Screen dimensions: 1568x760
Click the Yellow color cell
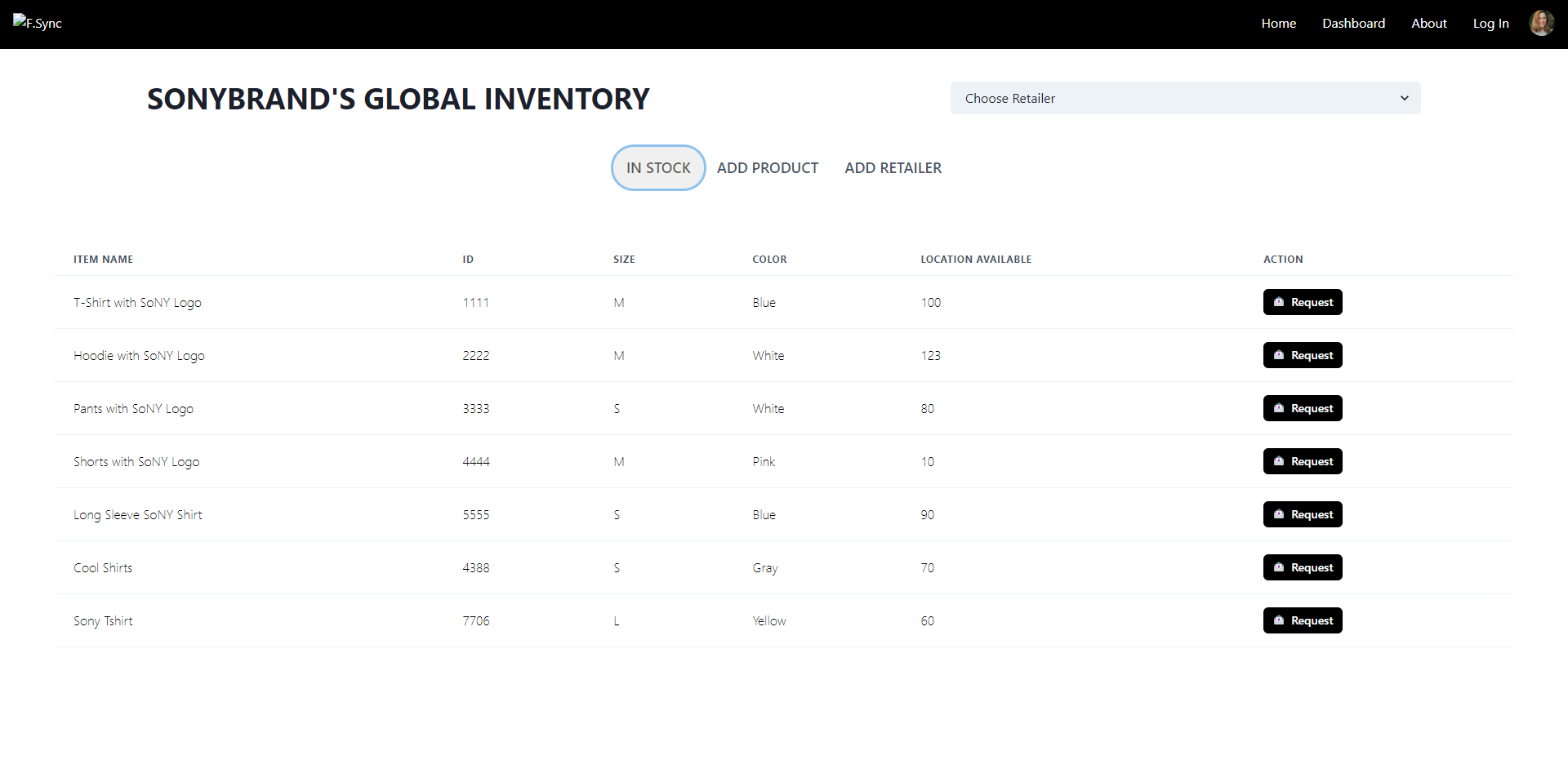[x=769, y=620]
